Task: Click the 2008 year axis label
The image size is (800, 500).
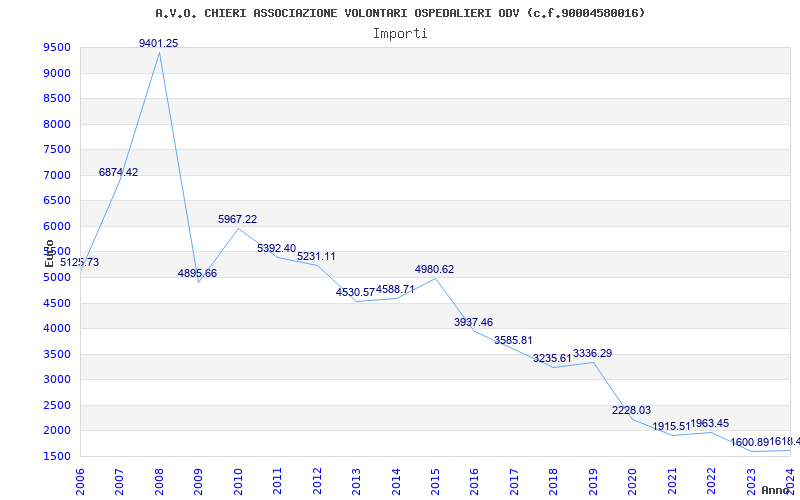Action: 159,482
